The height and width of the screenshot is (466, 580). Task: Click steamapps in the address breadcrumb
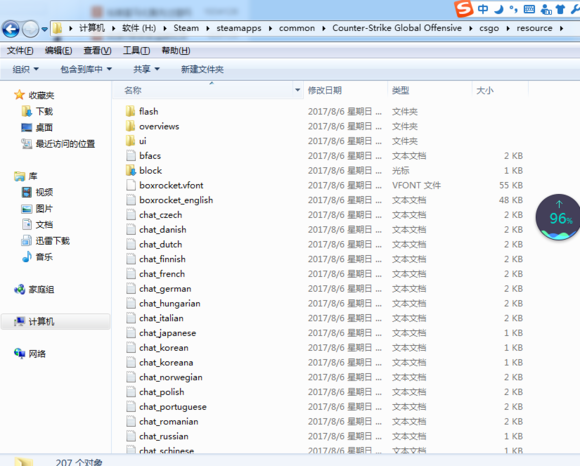coord(239,28)
